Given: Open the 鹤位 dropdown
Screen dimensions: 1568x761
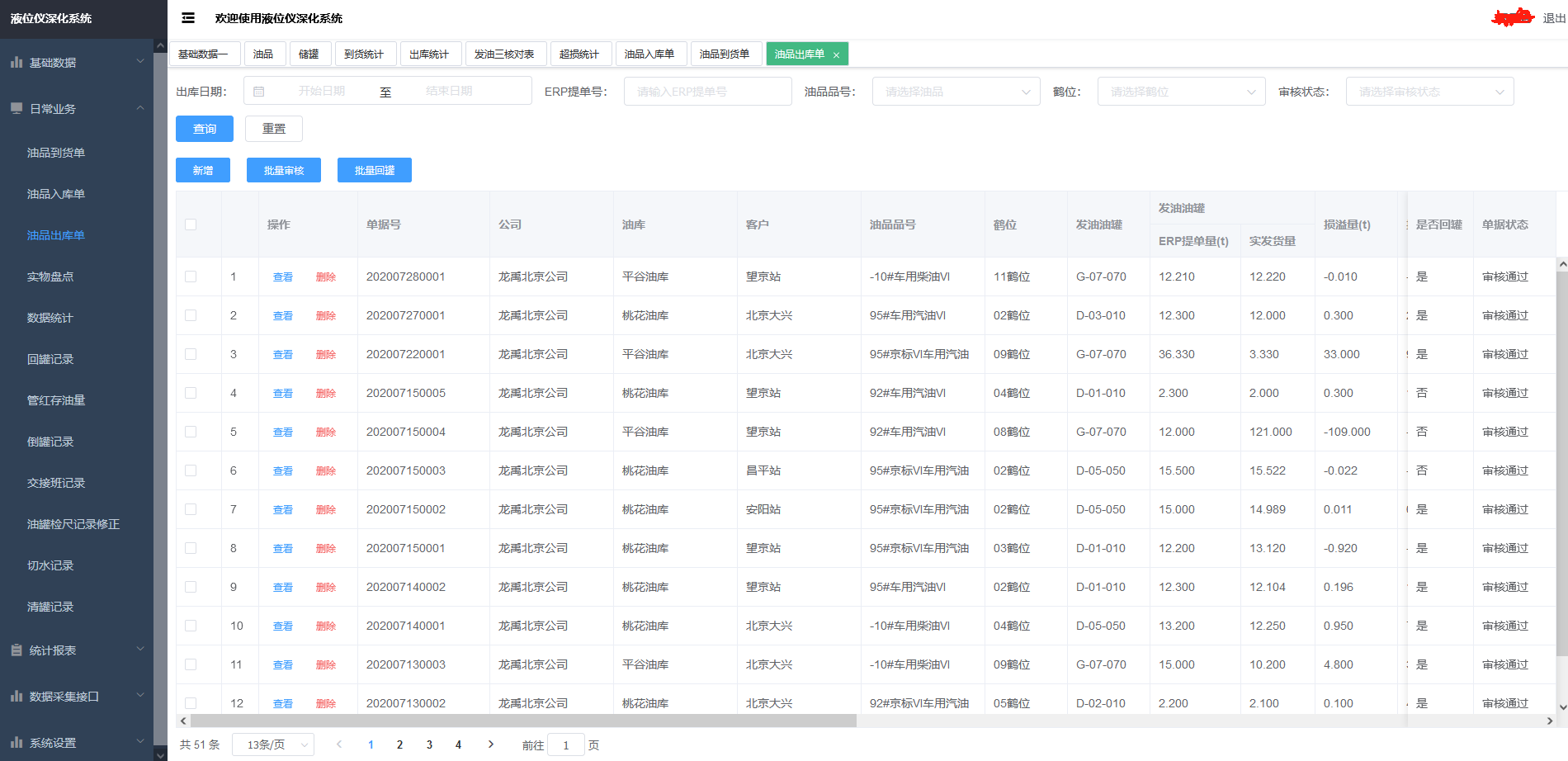Looking at the screenshot, I should (1181, 92).
